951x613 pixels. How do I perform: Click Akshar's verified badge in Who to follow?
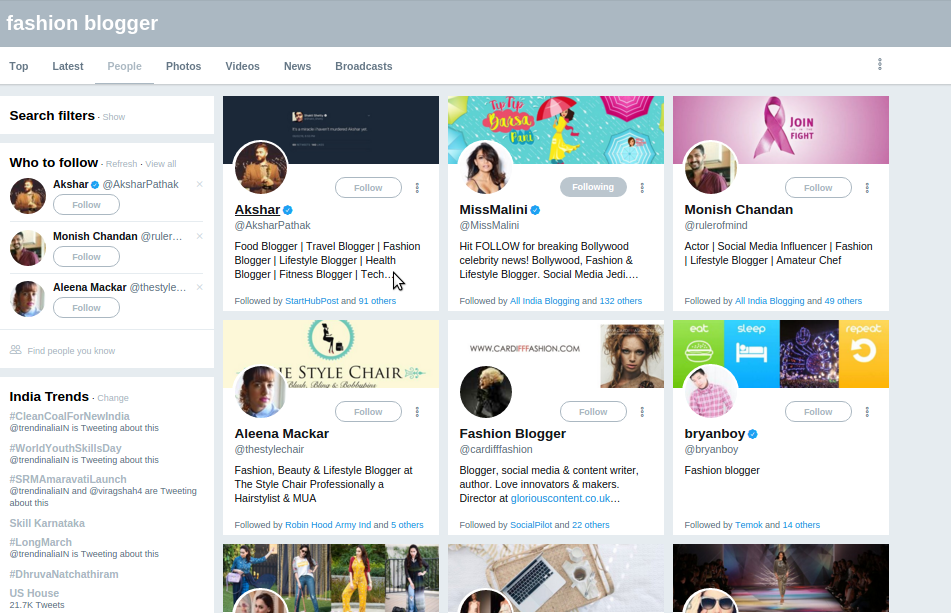pos(95,185)
